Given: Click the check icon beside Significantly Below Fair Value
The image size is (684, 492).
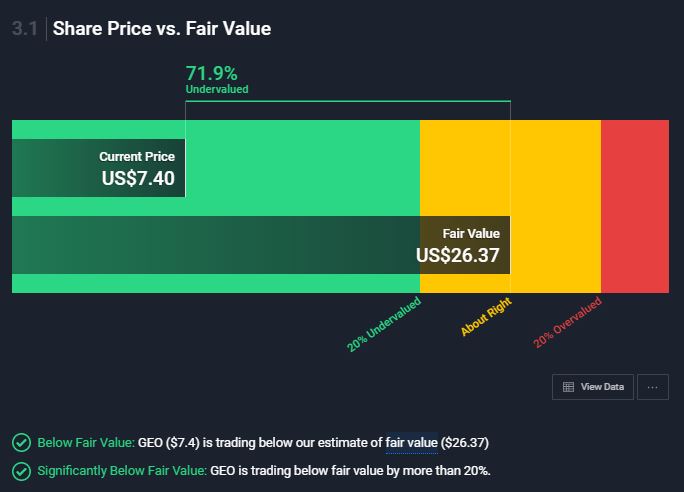Looking at the screenshot, I should [x=20, y=470].
